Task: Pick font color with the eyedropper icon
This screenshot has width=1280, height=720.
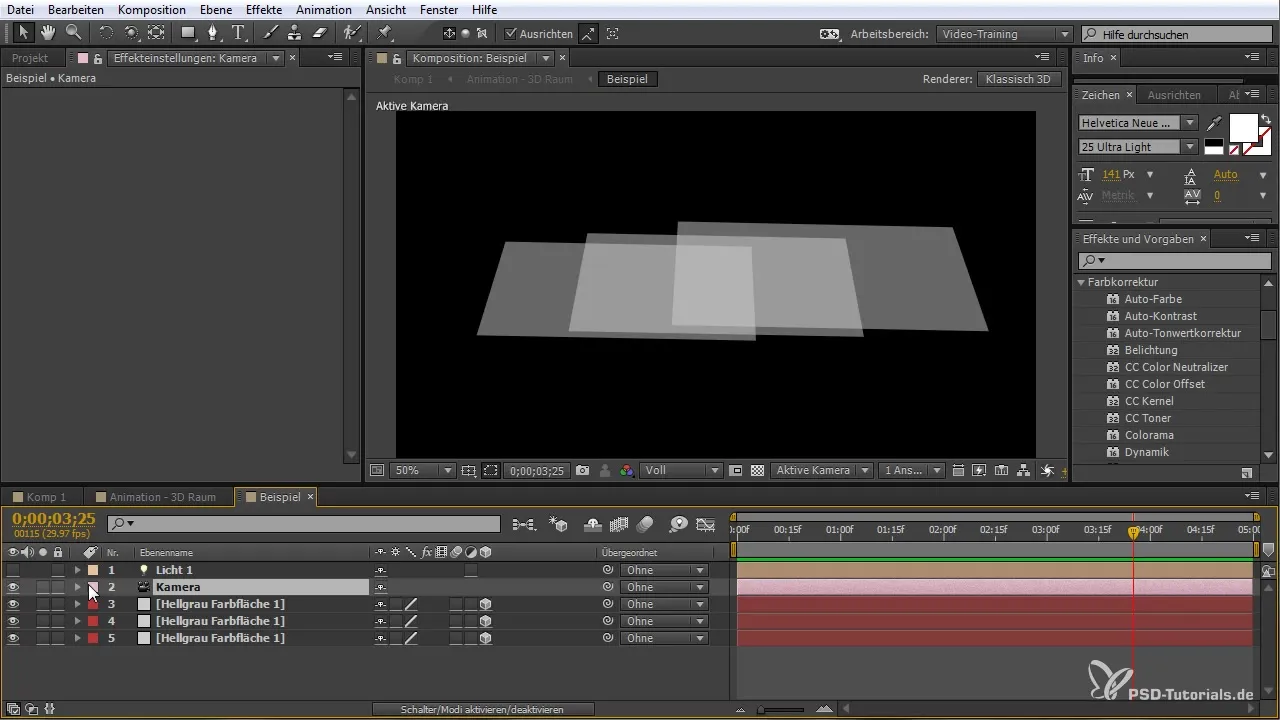Action: 1214,124
